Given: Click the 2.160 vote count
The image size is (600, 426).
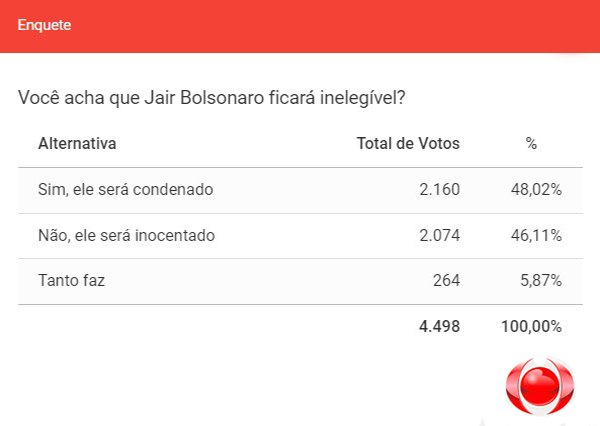Looking at the screenshot, I should (439, 190).
